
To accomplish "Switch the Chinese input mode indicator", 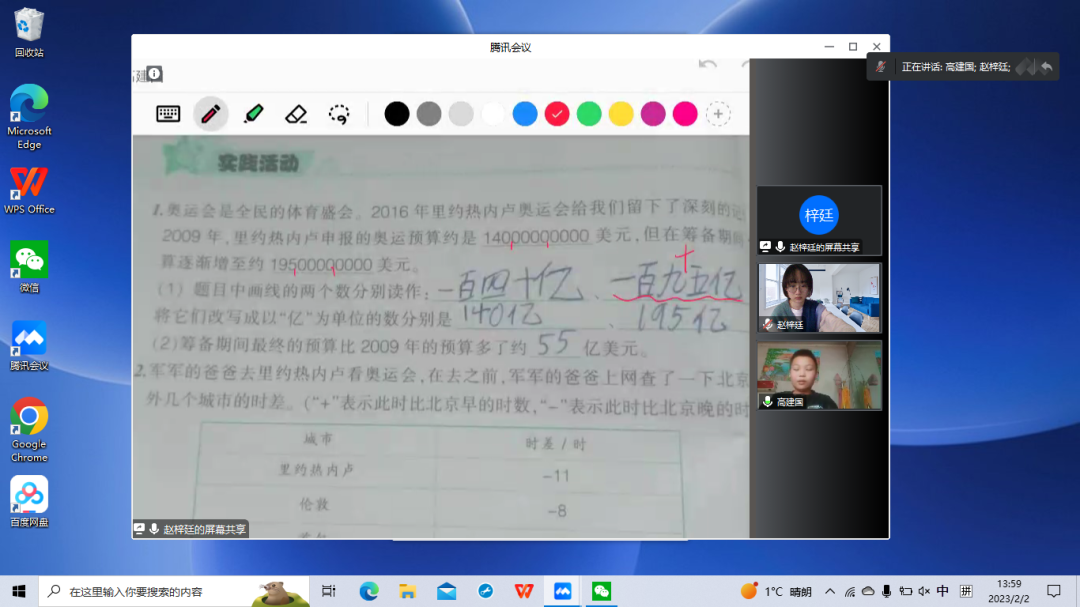I will (x=943, y=591).
